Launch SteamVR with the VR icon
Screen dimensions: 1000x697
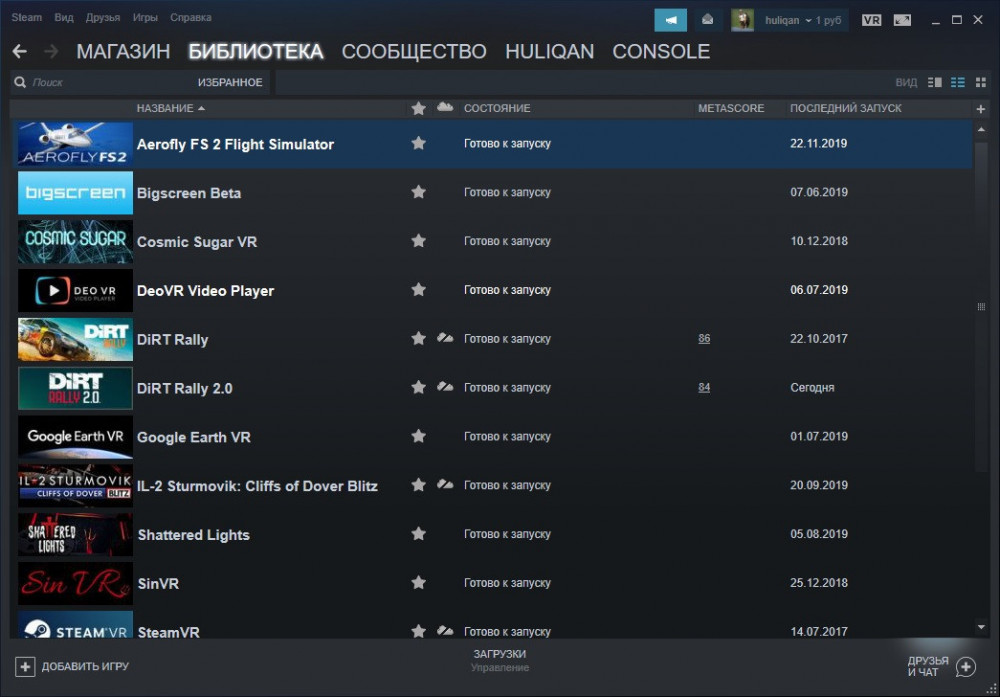pyautogui.click(x=872, y=20)
